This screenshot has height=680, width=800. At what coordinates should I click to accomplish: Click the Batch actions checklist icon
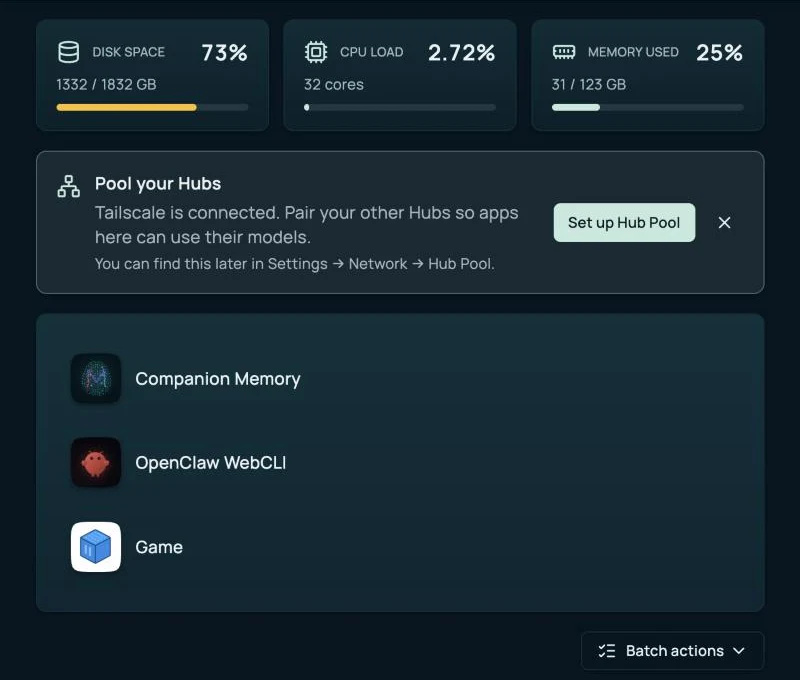click(607, 651)
